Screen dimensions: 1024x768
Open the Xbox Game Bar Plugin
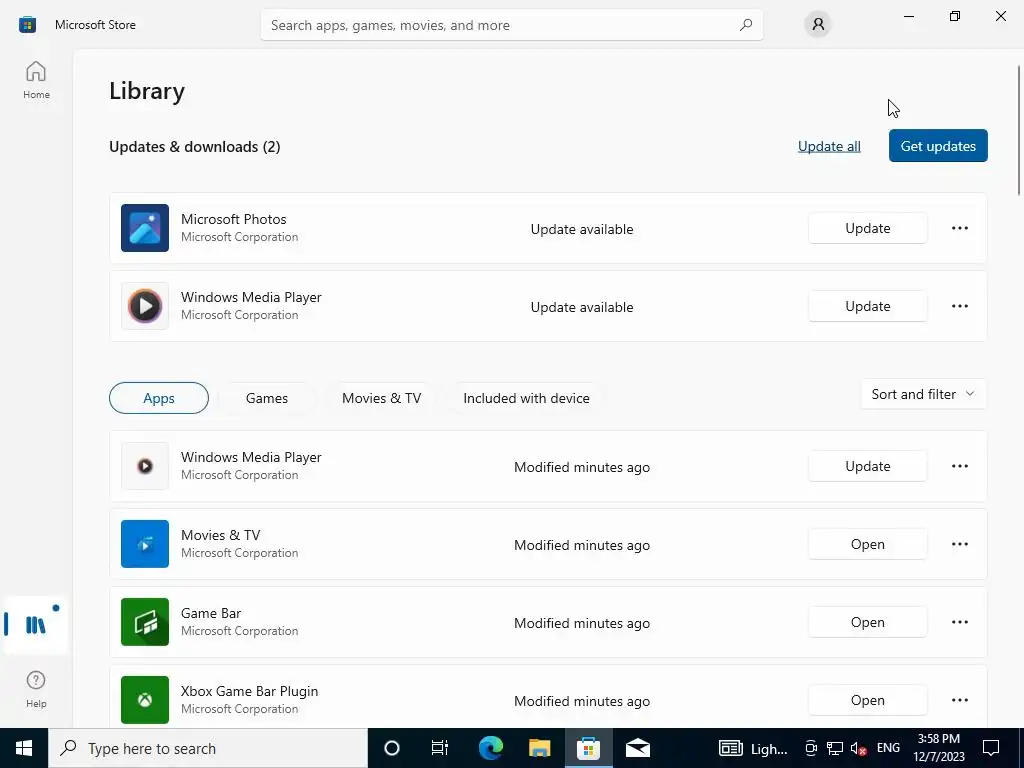point(867,700)
